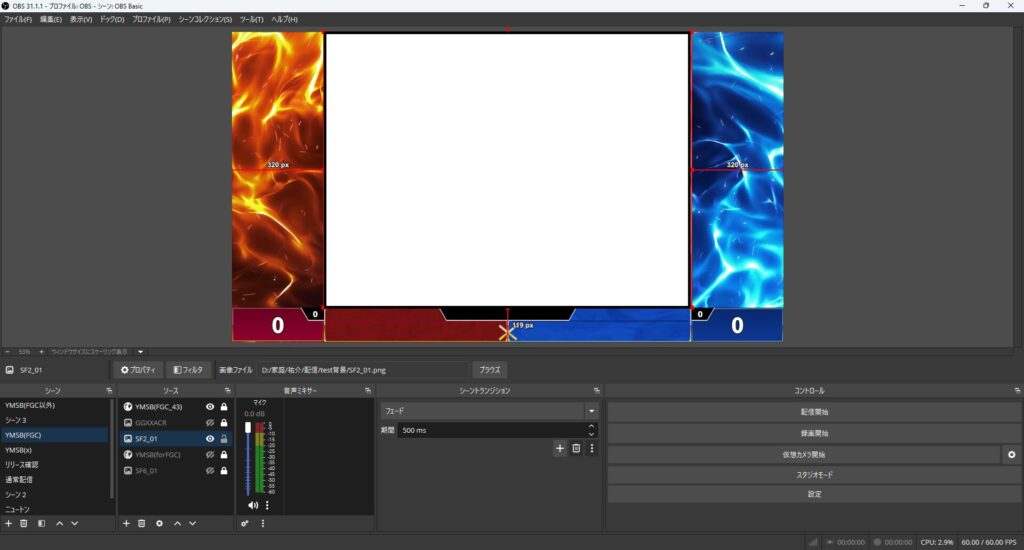The height and width of the screenshot is (550, 1024).
Task: Click the 録画開始 start recording button
Action: (x=814, y=433)
